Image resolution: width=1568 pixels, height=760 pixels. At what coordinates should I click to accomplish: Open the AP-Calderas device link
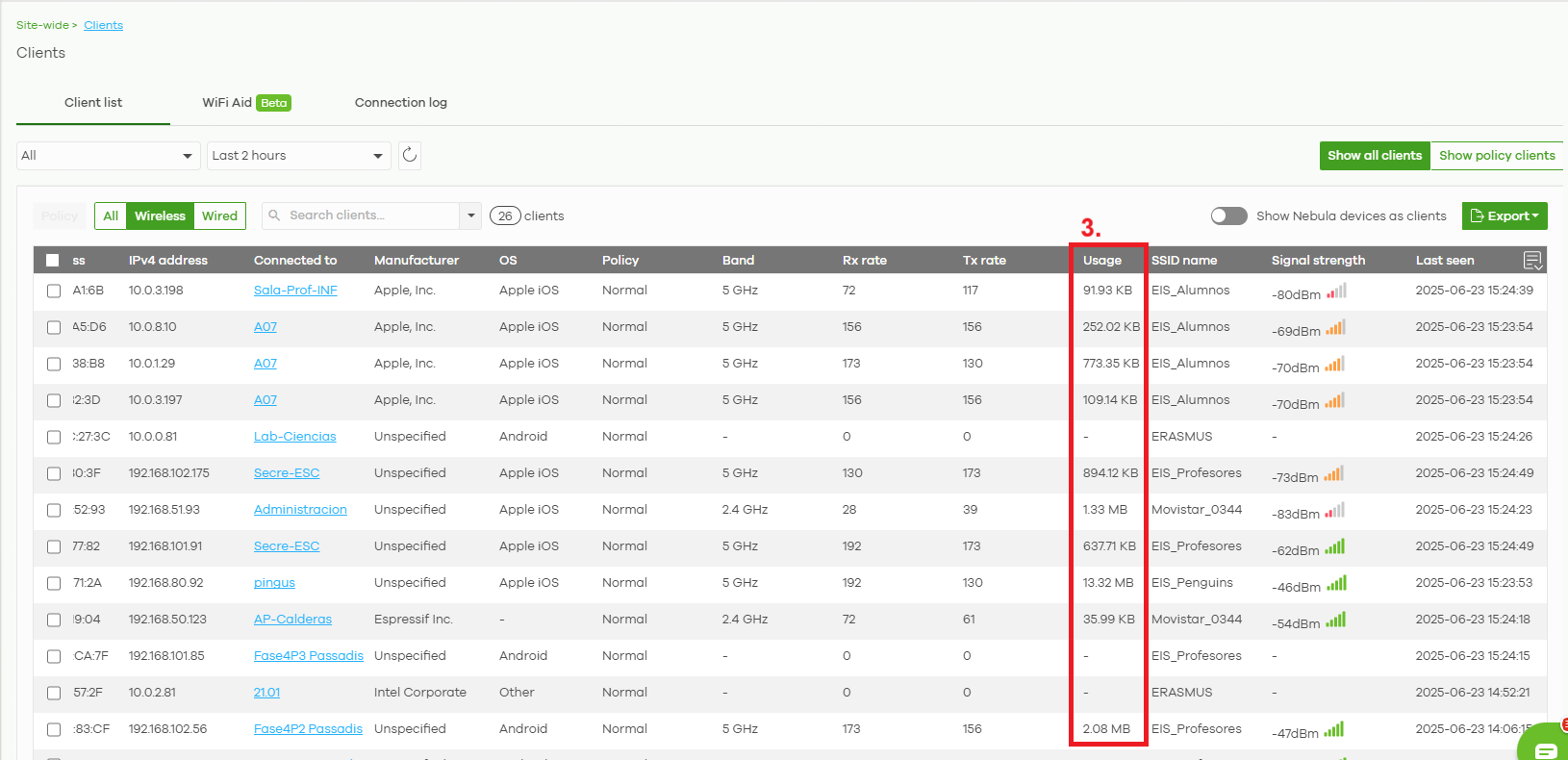[292, 619]
